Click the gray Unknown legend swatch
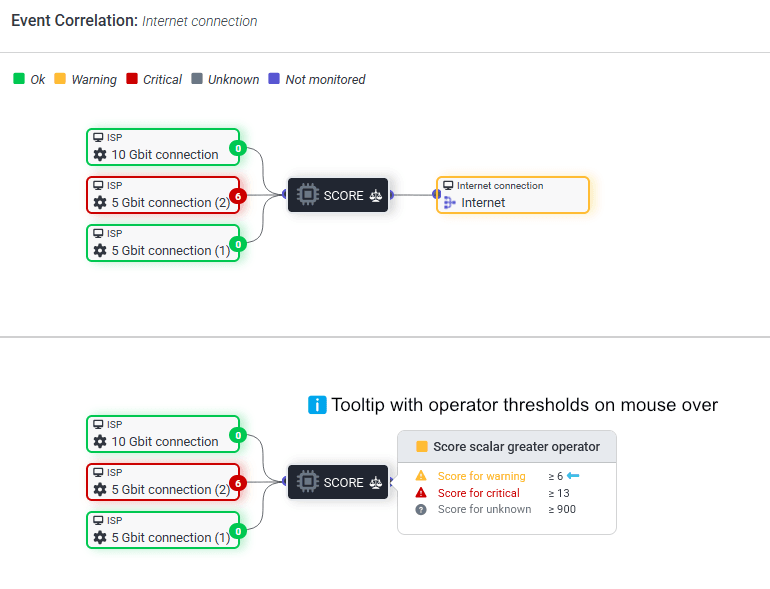The height and width of the screenshot is (589, 770). tap(197, 79)
